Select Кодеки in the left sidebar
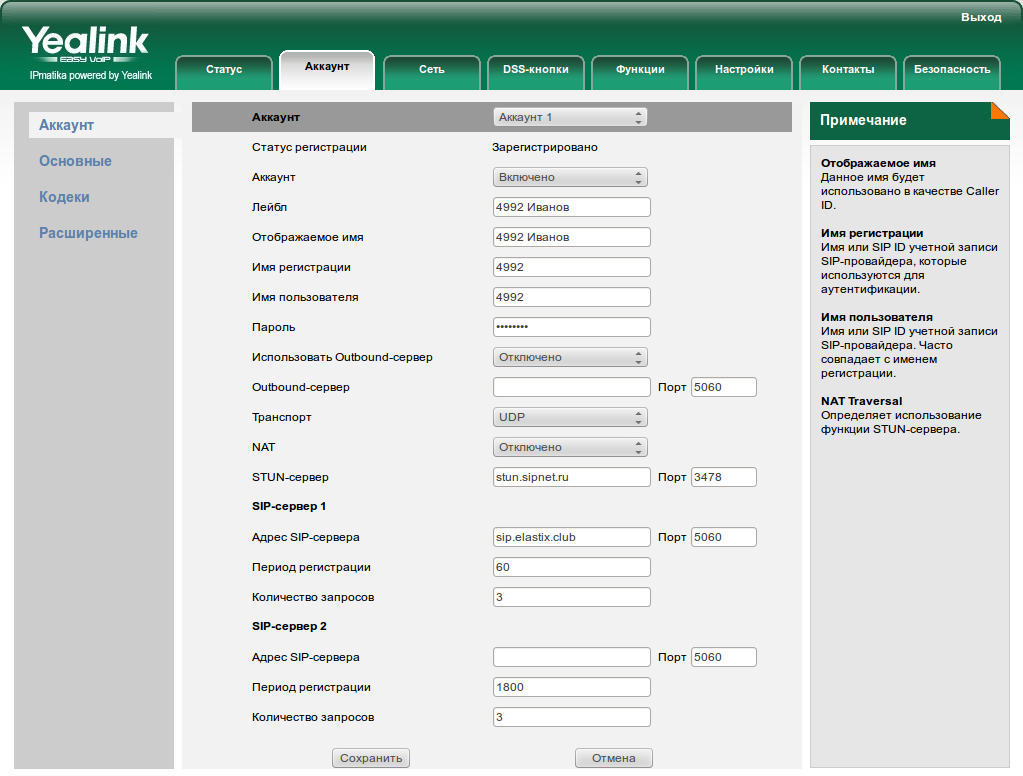 tap(64, 197)
